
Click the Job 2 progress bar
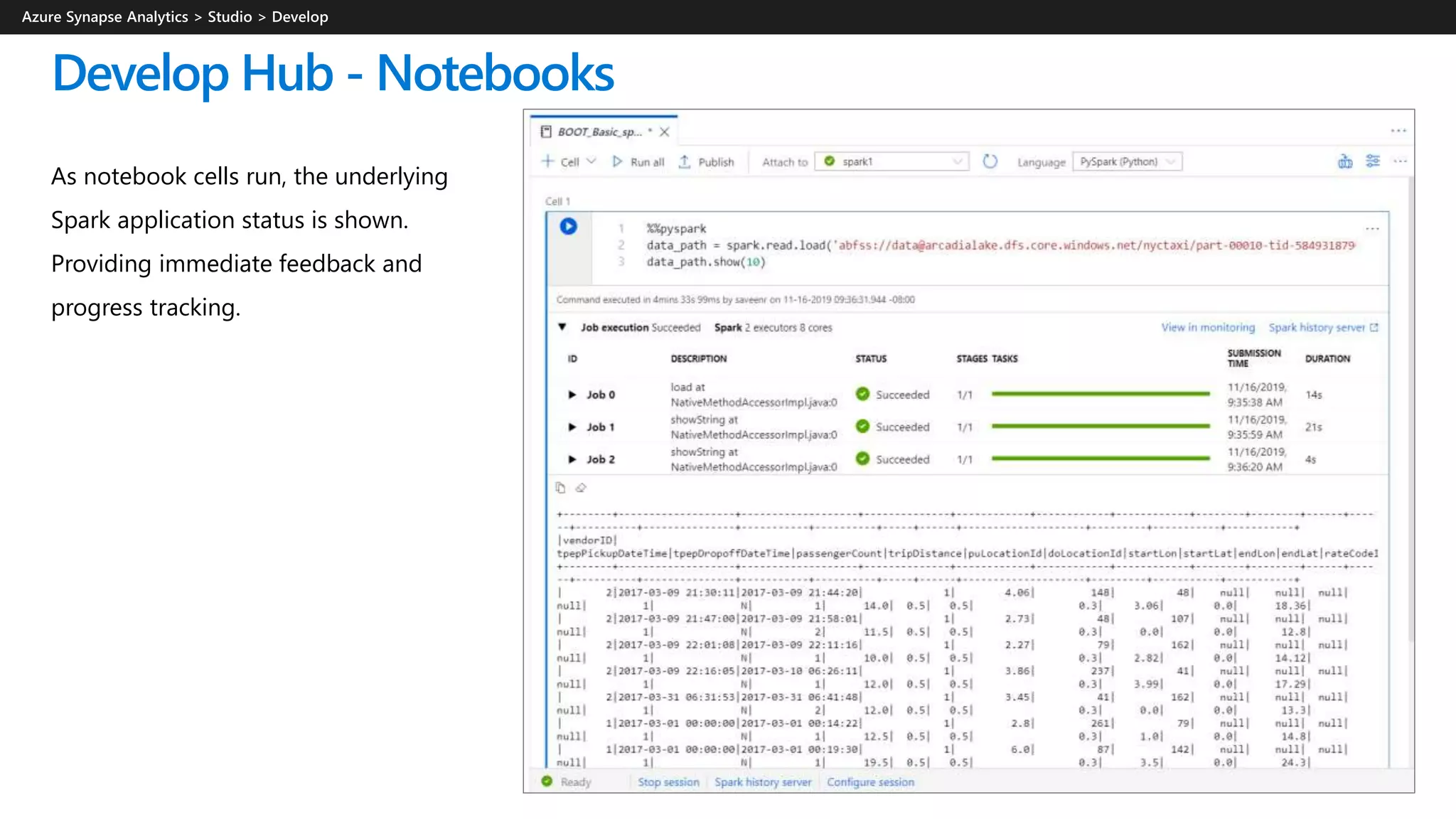coord(1101,459)
